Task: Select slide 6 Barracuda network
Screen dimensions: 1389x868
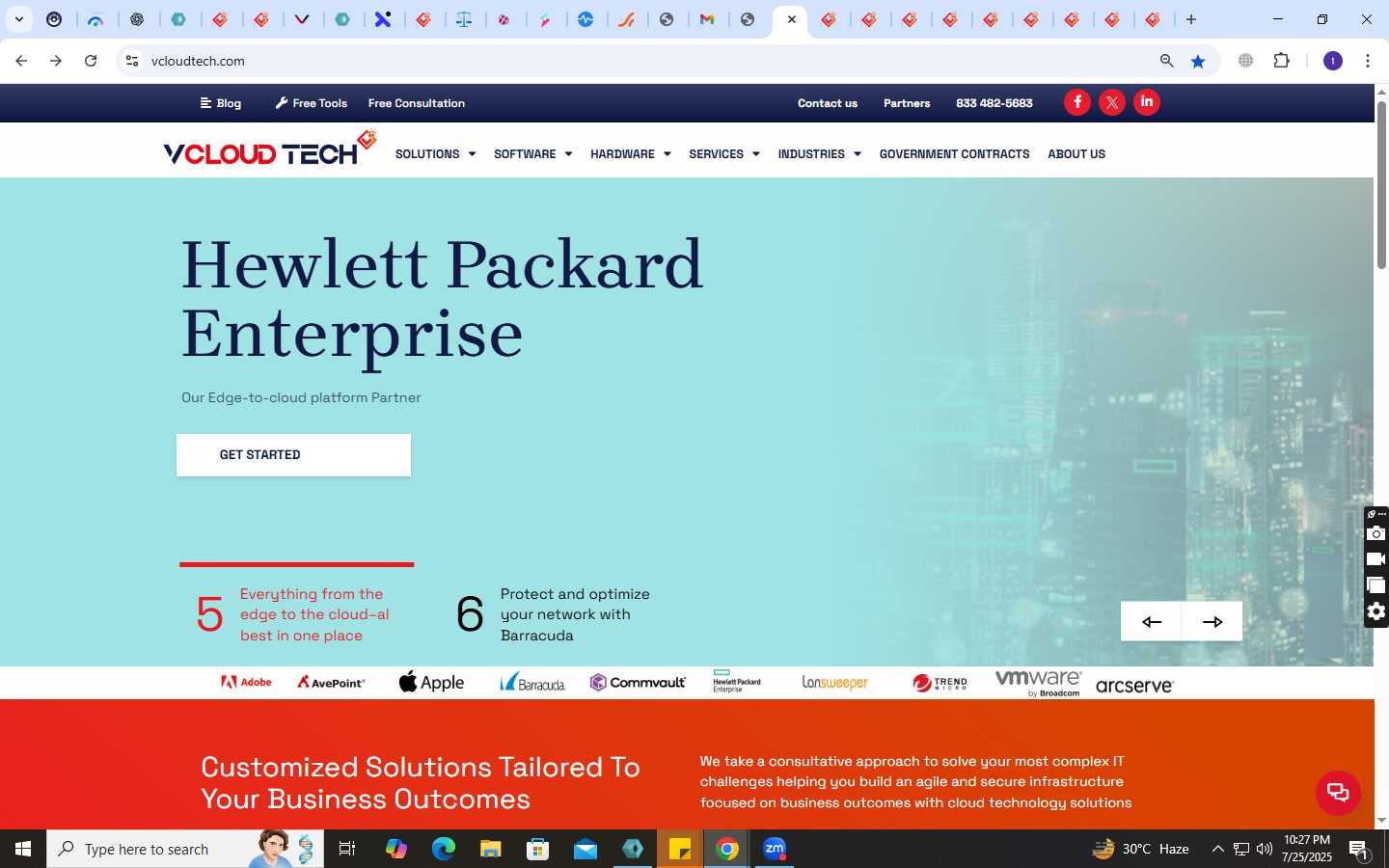Action: point(554,614)
